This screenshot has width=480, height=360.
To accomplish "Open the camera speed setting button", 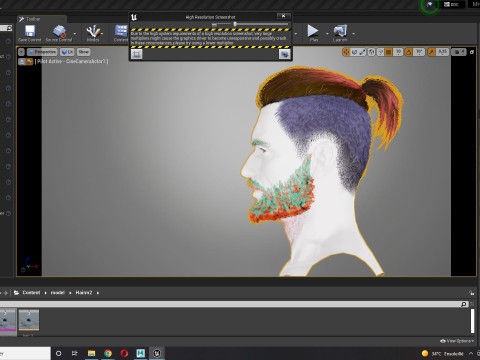I will (x=459, y=52).
